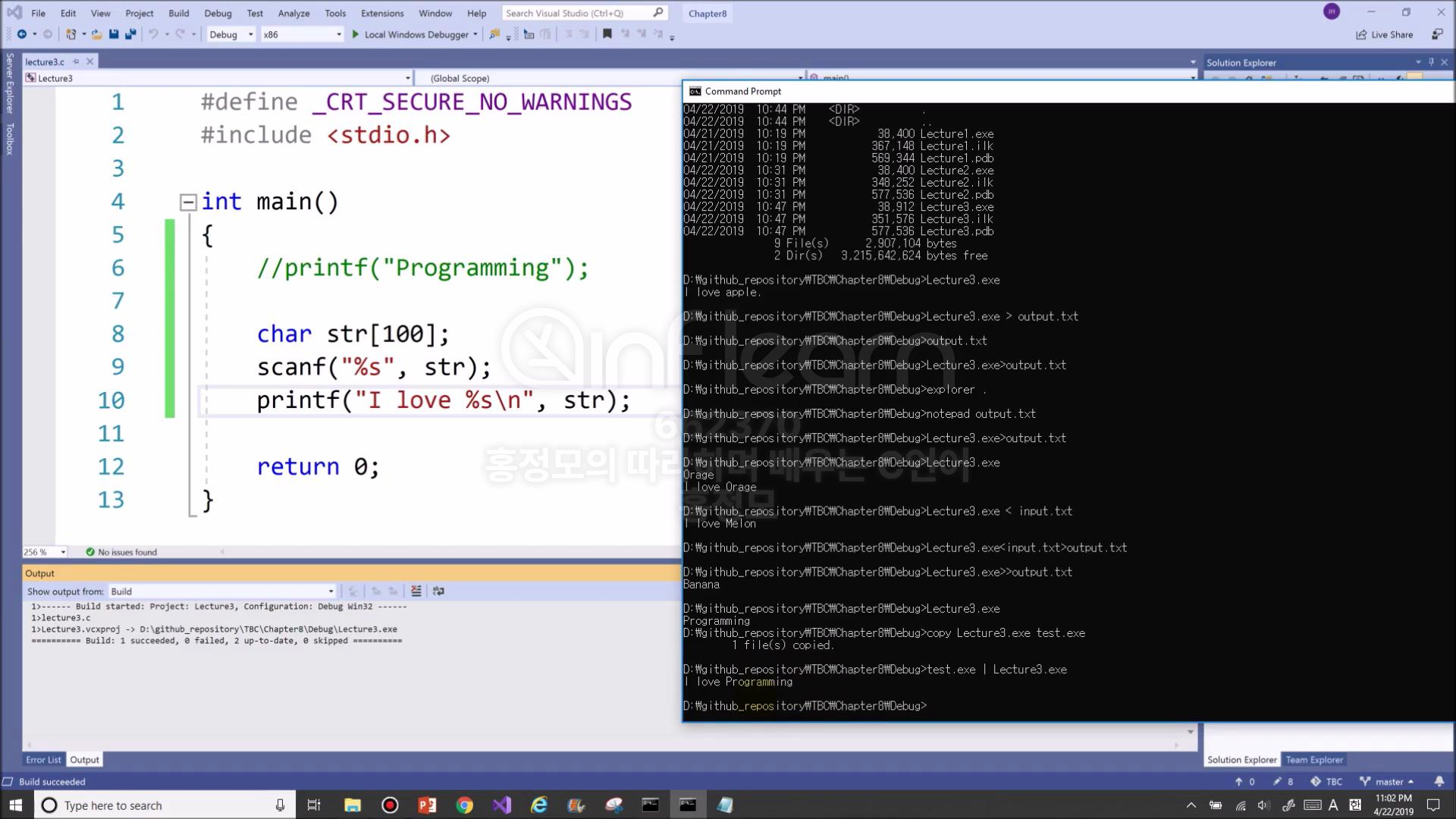
Task: Click pending changes pencil count in status bar
Action: [x=1283, y=781]
